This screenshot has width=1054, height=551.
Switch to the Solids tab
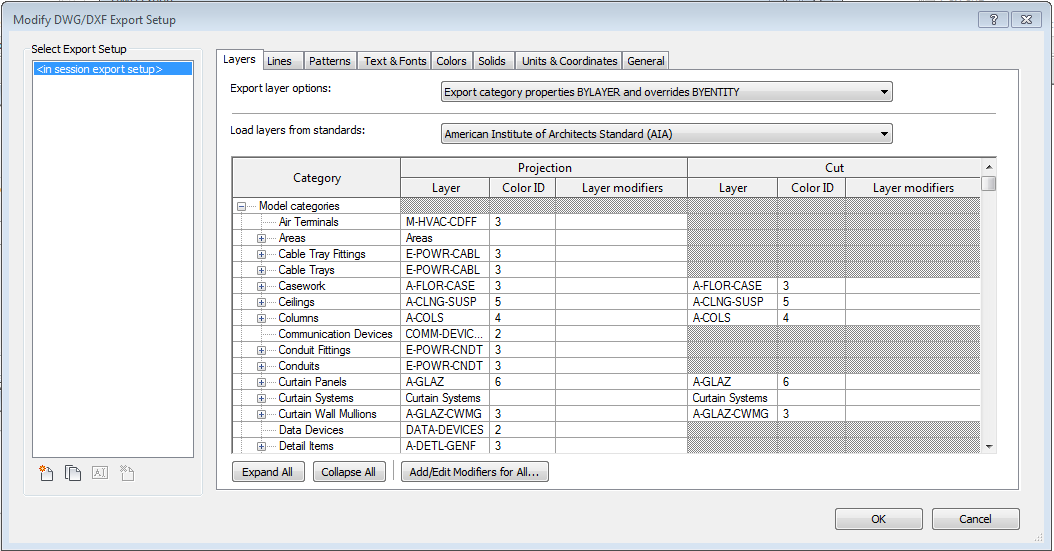(492, 61)
